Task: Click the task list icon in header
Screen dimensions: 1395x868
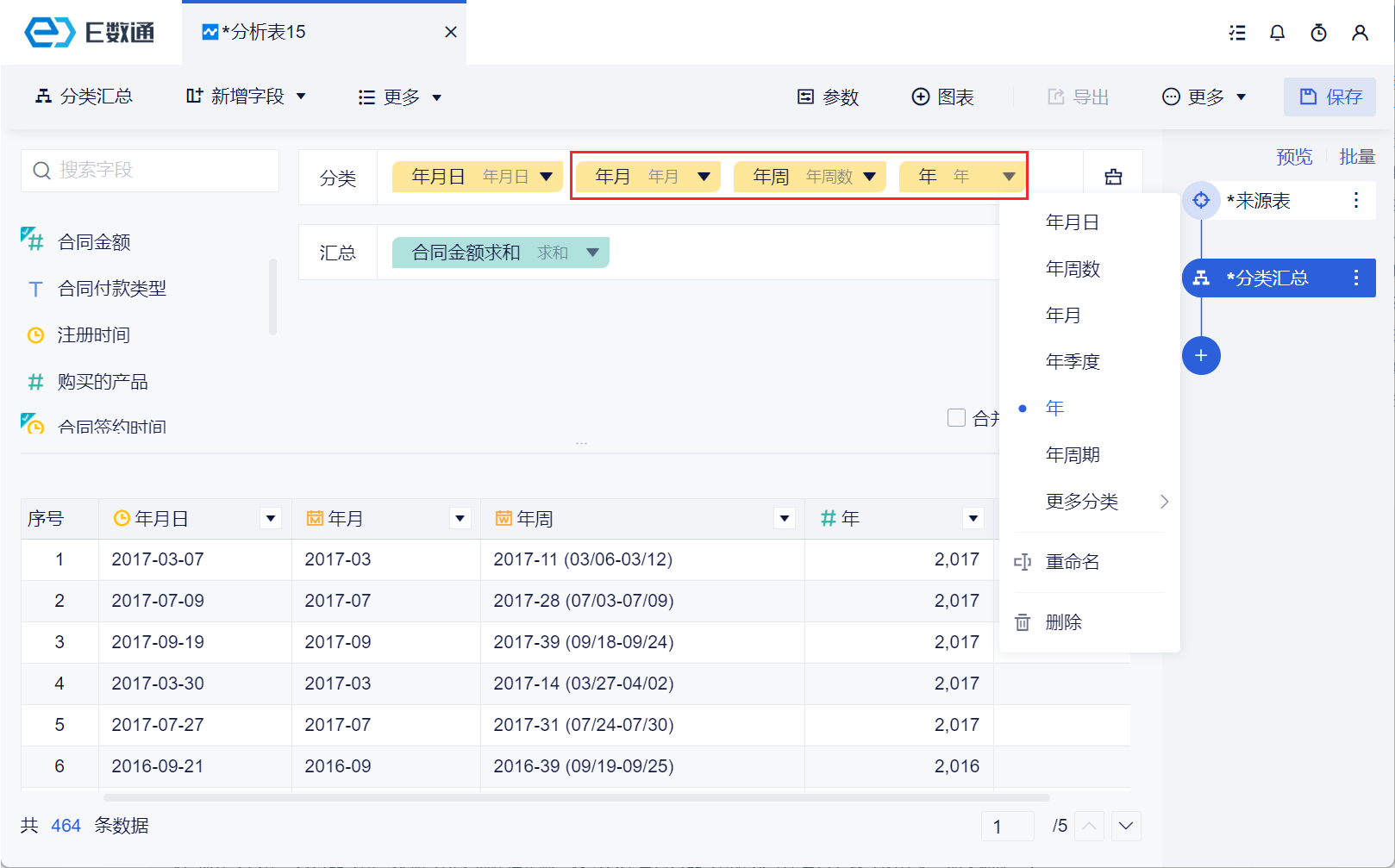Action: point(1237,33)
